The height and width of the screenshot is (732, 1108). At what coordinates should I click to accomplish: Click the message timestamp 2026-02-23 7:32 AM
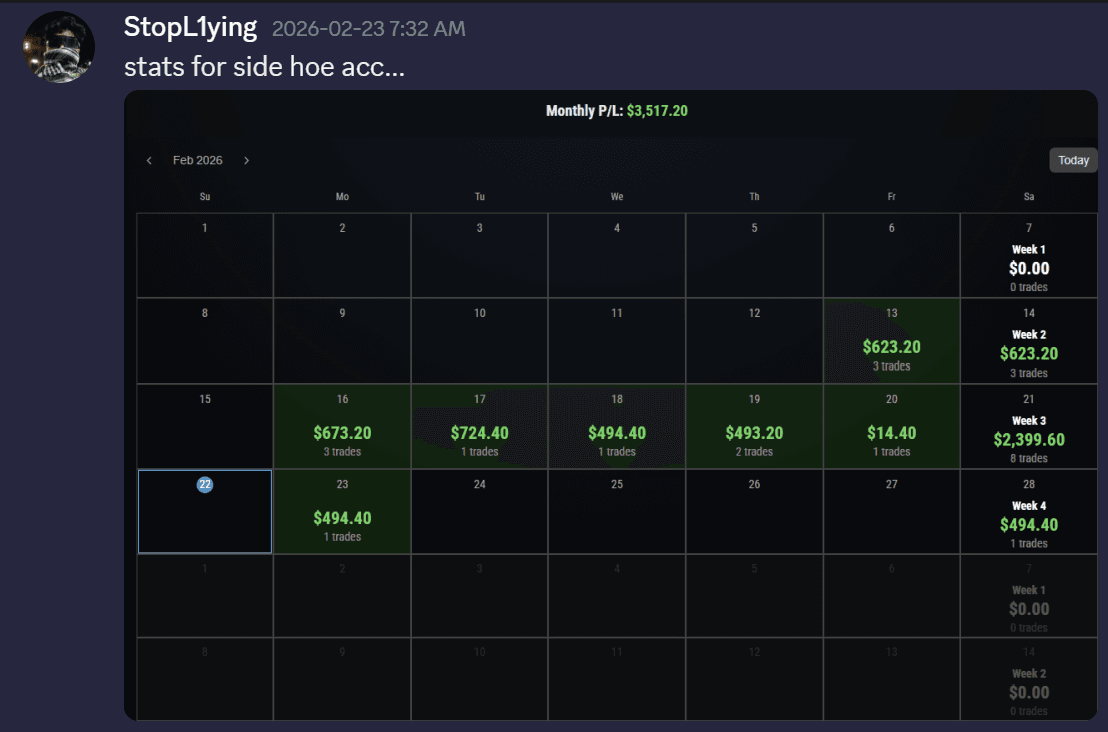pyautogui.click(x=368, y=29)
